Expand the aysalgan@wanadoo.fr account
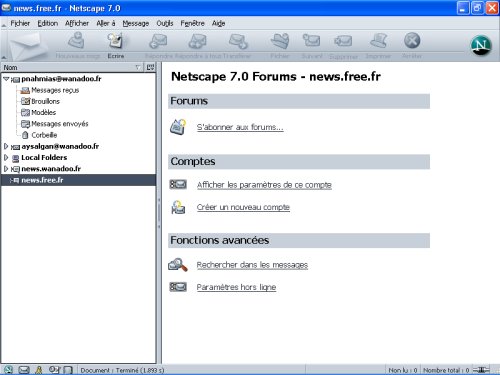Image resolution: width=500 pixels, height=375 pixels. [x=6, y=146]
